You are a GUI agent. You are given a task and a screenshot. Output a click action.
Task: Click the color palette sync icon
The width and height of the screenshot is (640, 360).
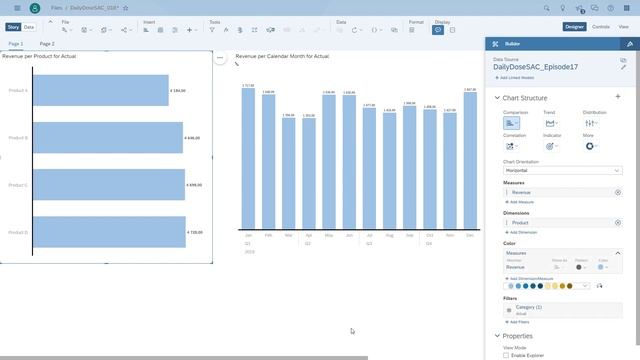pyautogui.click(x=599, y=286)
